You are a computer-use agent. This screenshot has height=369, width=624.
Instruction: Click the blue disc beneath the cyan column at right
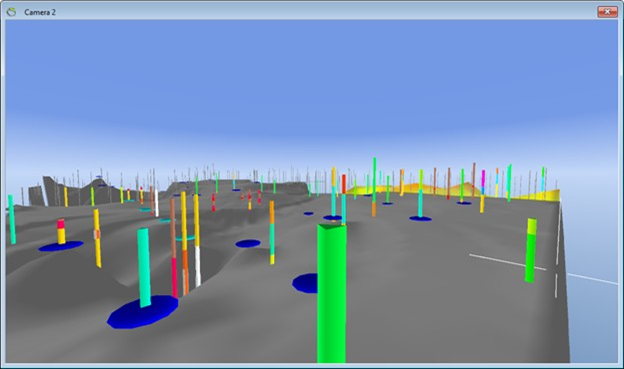pyautogui.click(x=421, y=219)
